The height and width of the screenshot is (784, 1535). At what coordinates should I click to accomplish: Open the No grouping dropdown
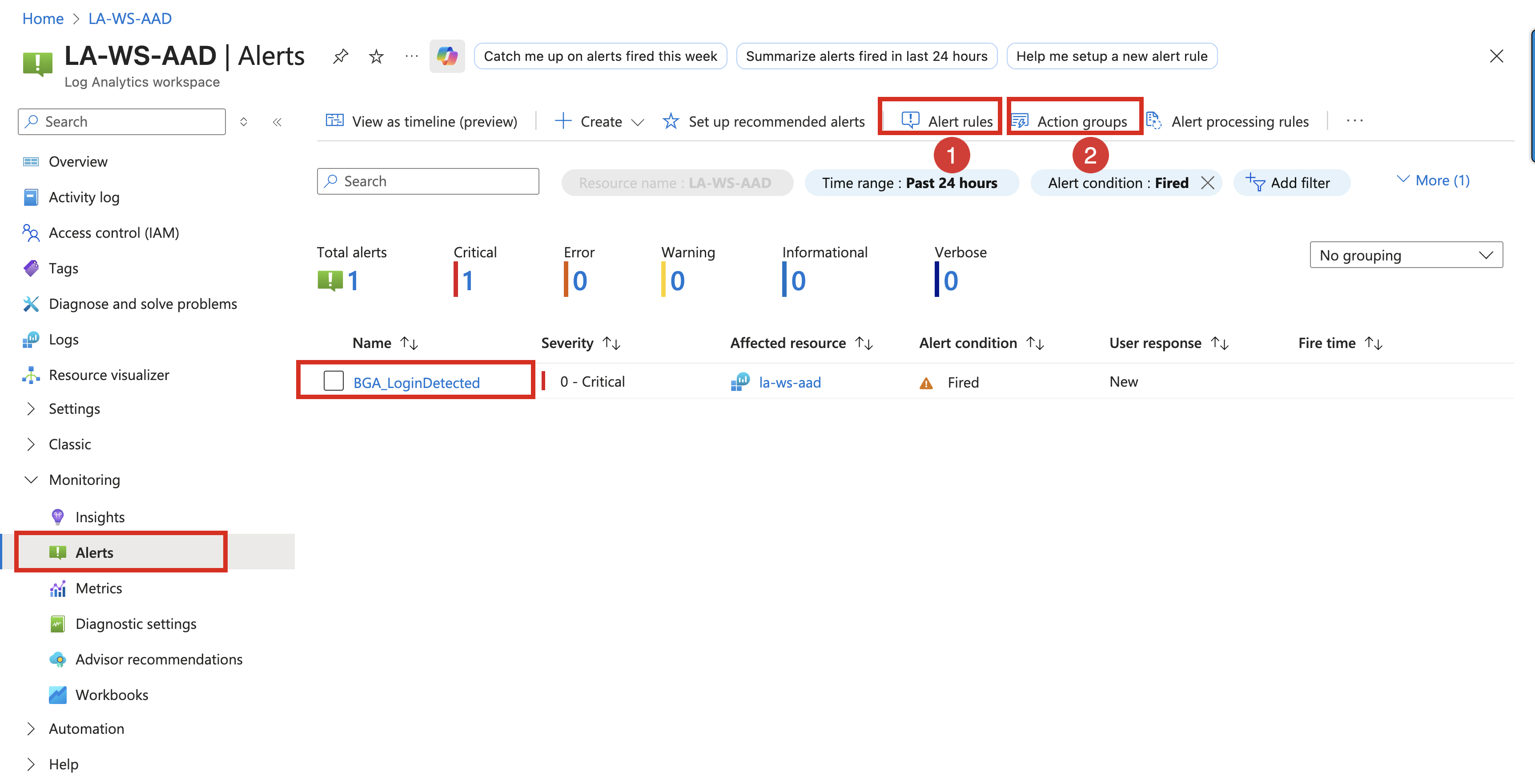pyautogui.click(x=1406, y=255)
